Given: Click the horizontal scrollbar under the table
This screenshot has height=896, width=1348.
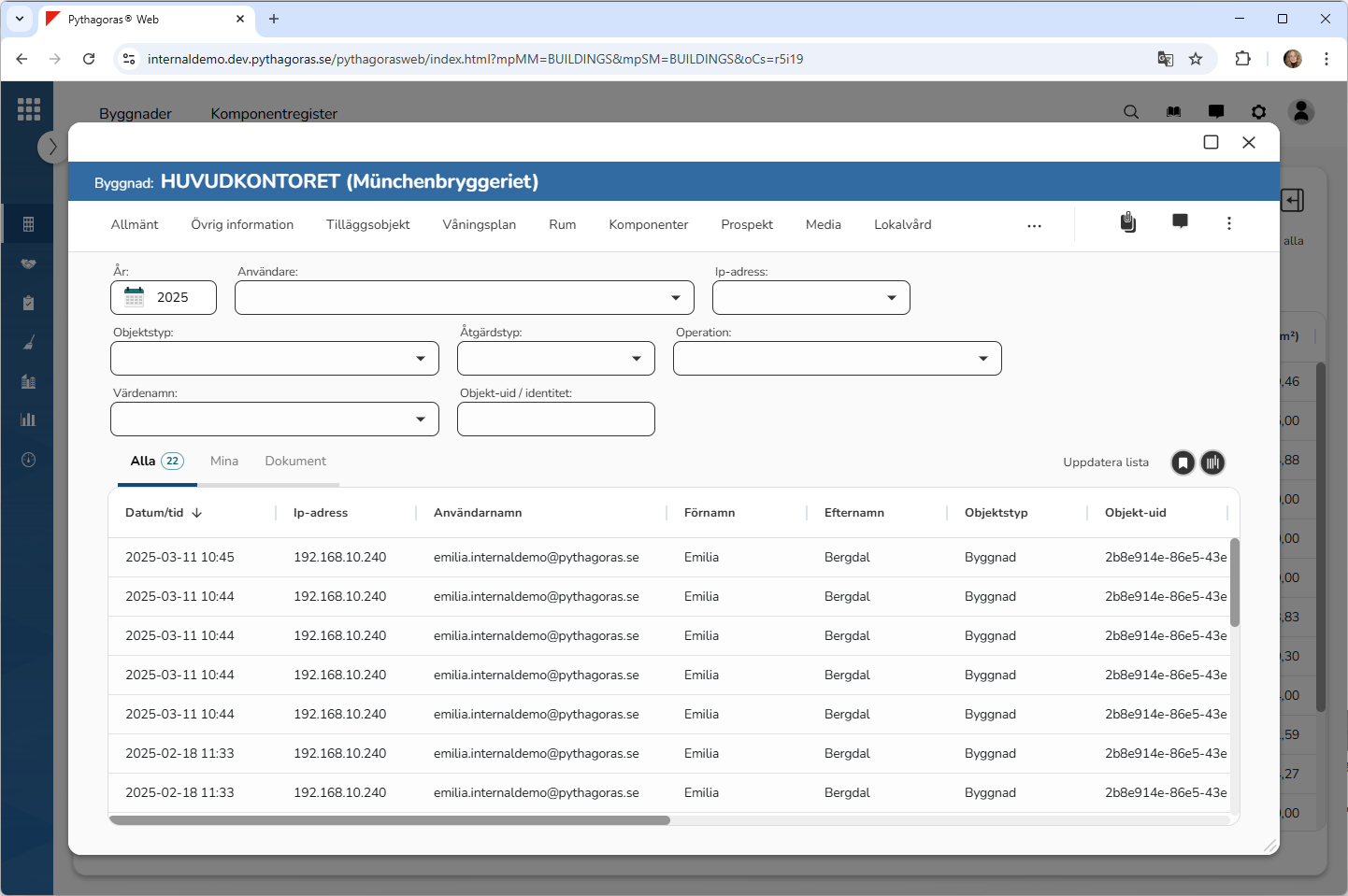Looking at the screenshot, I should click(390, 820).
